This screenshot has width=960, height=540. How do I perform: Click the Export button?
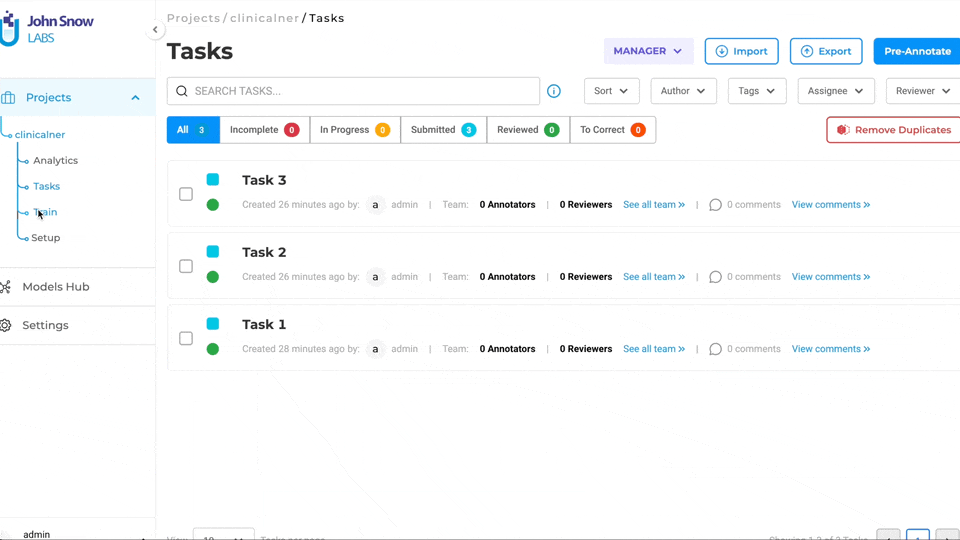826,51
